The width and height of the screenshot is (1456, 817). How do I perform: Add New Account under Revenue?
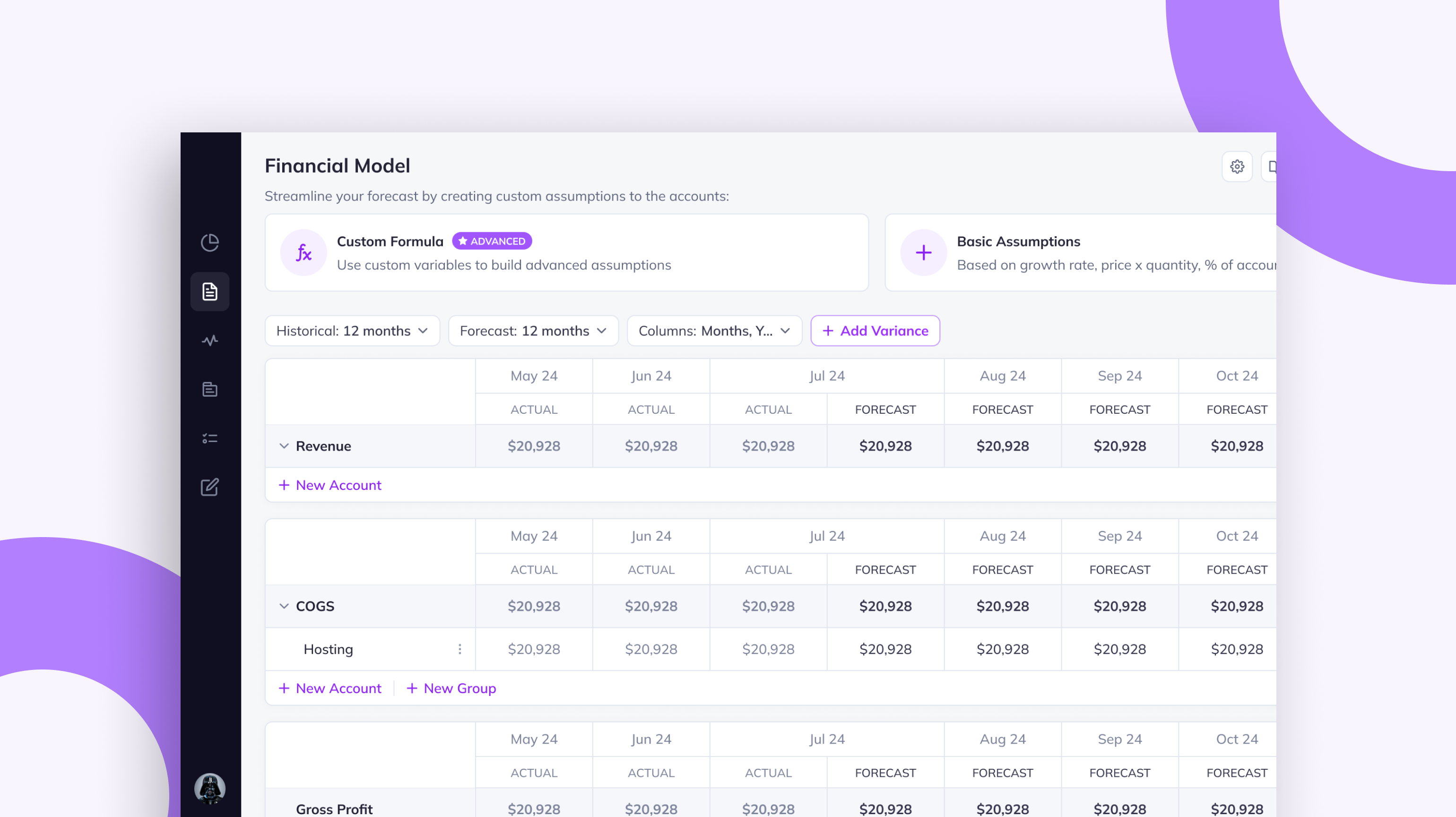[x=330, y=485]
